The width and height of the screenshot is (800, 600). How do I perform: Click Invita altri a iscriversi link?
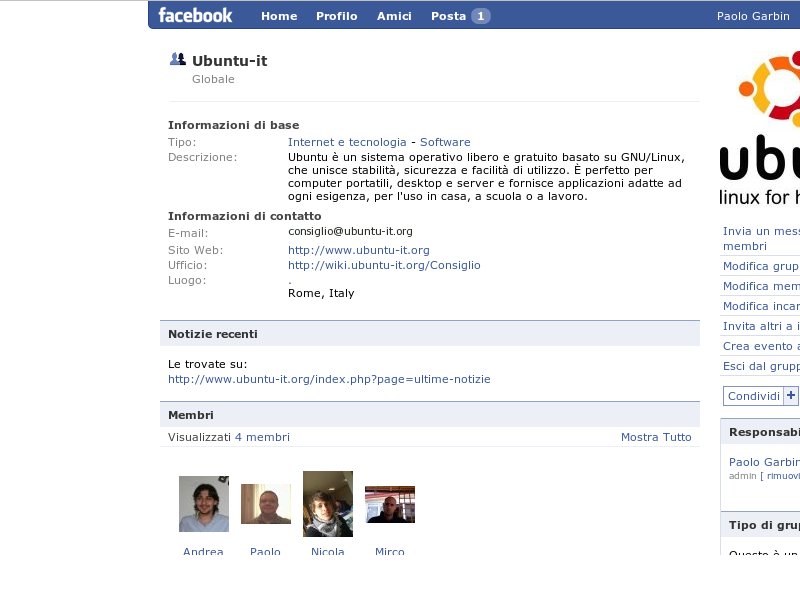pos(761,326)
